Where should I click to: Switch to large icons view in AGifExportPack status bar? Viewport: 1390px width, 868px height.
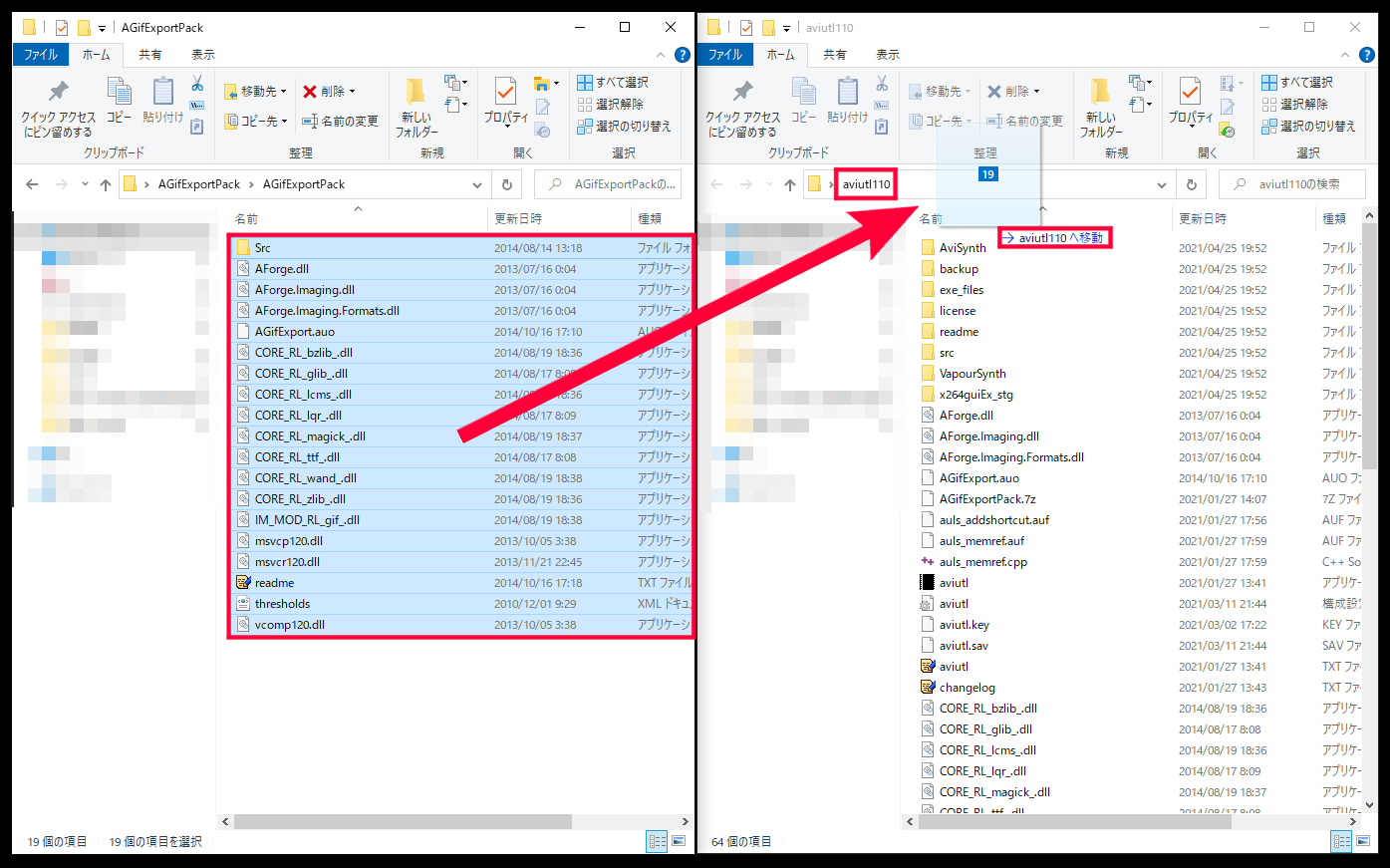coord(679,841)
